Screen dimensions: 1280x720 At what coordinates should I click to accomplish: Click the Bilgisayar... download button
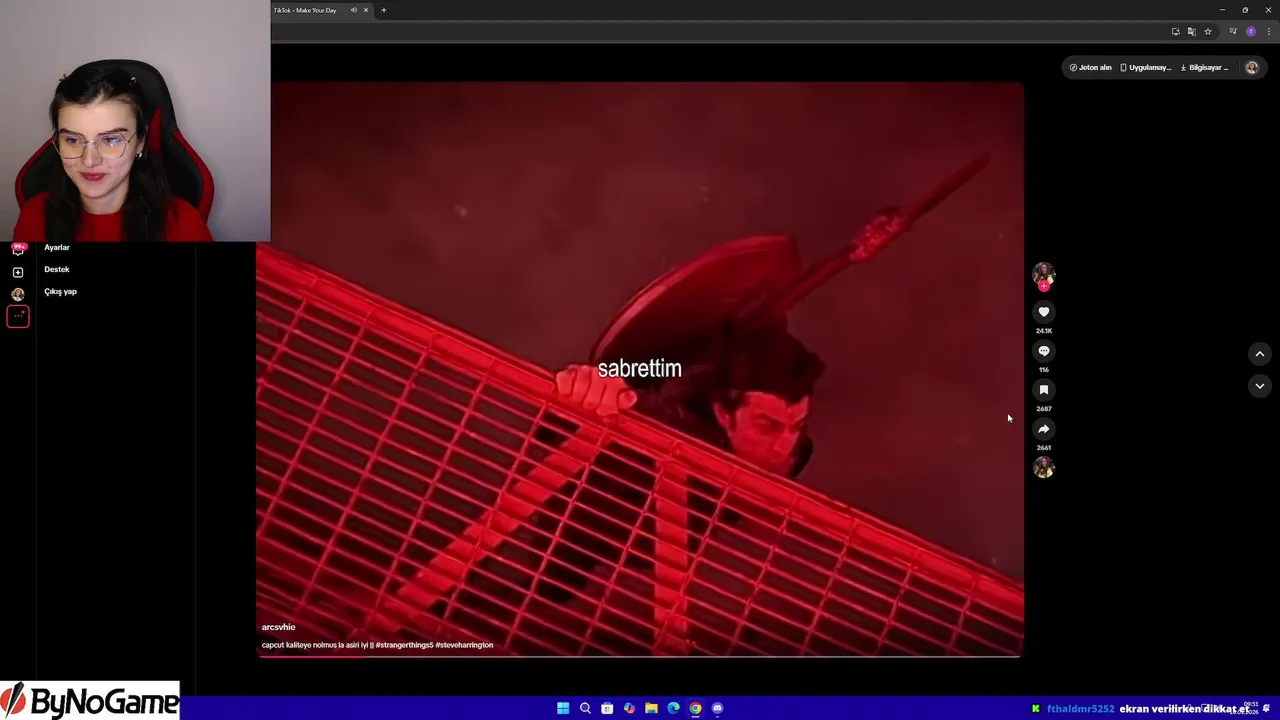1204,68
